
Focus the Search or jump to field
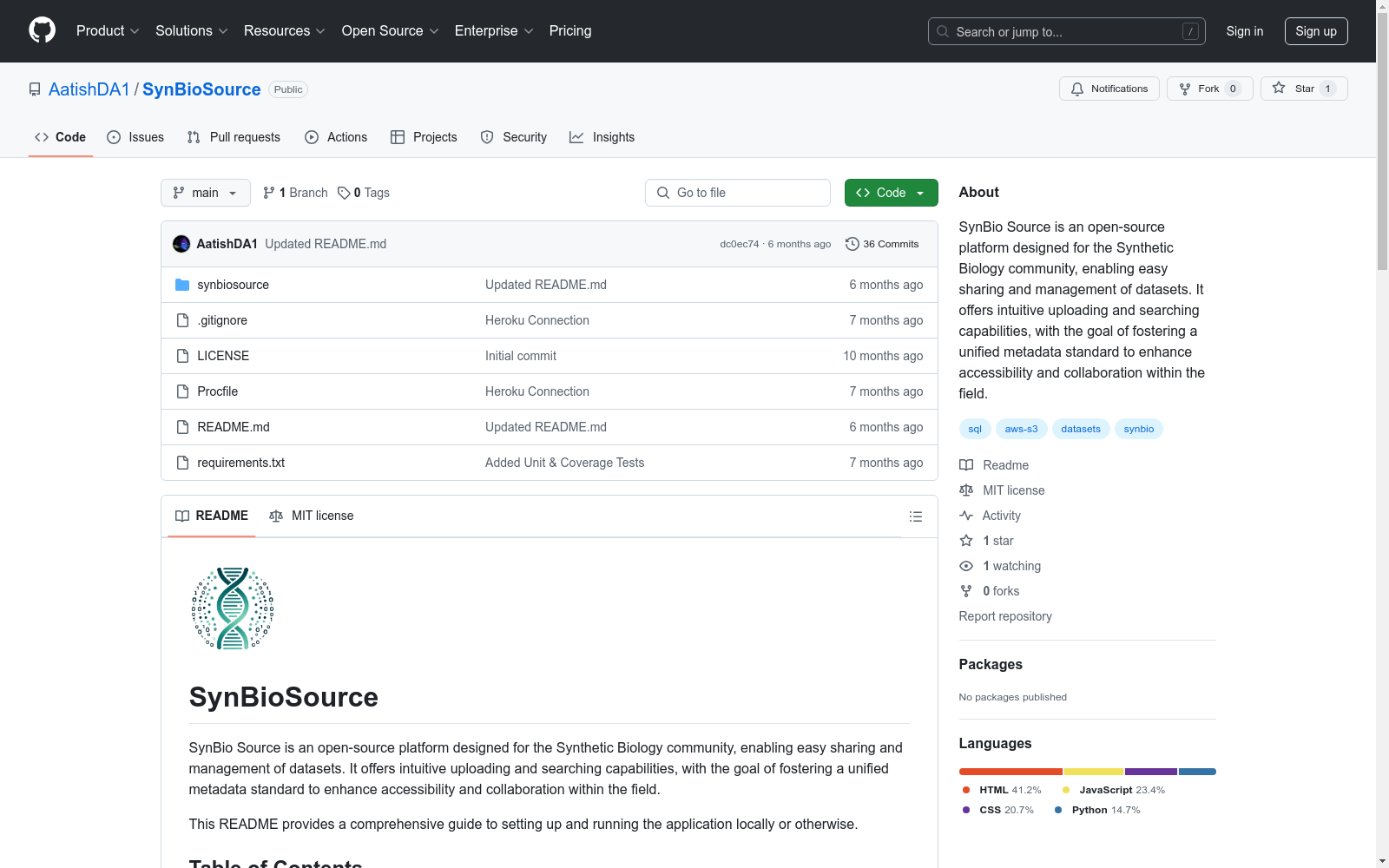(1067, 31)
